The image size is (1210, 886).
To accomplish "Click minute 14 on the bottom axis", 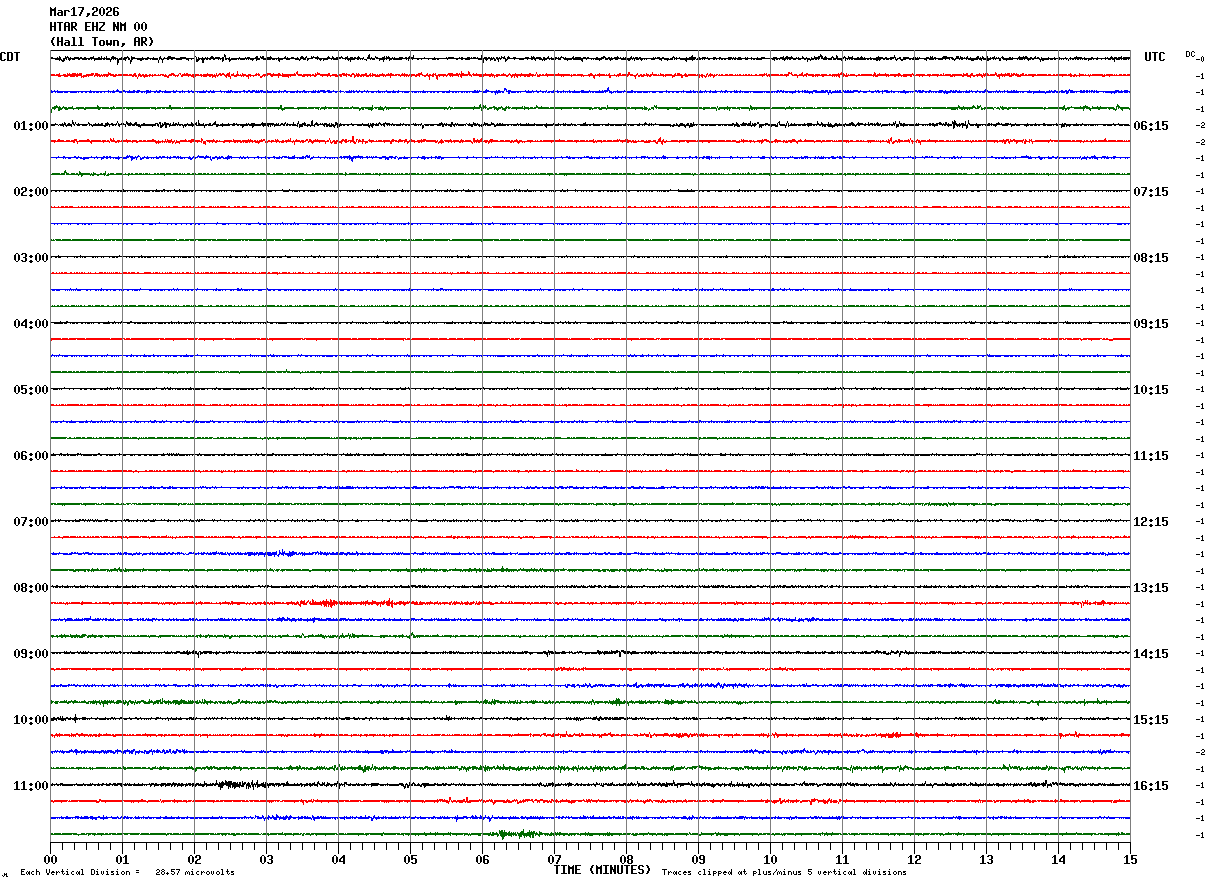I will (x=1058, y=859).
